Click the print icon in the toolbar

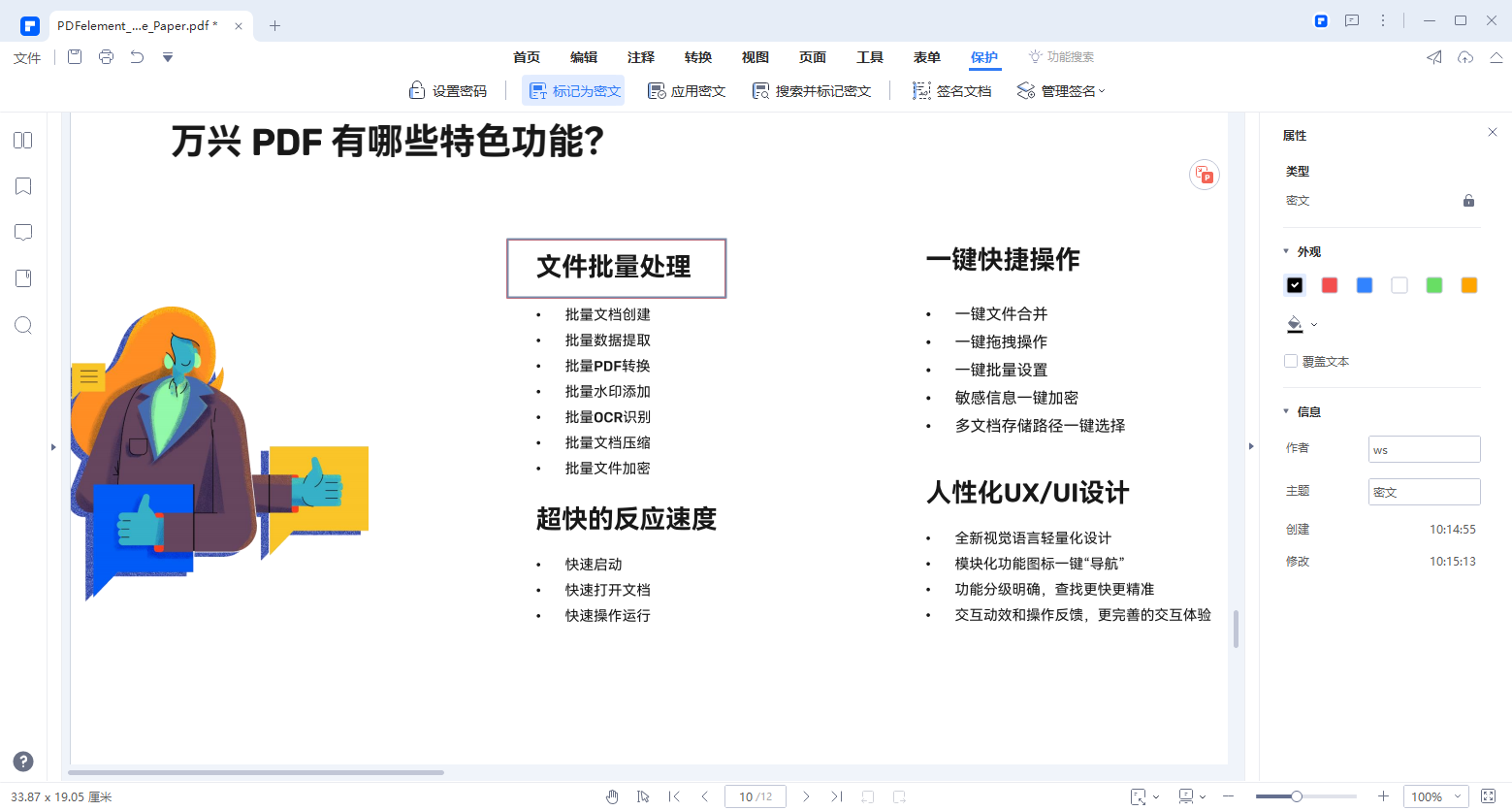[106, 57]
